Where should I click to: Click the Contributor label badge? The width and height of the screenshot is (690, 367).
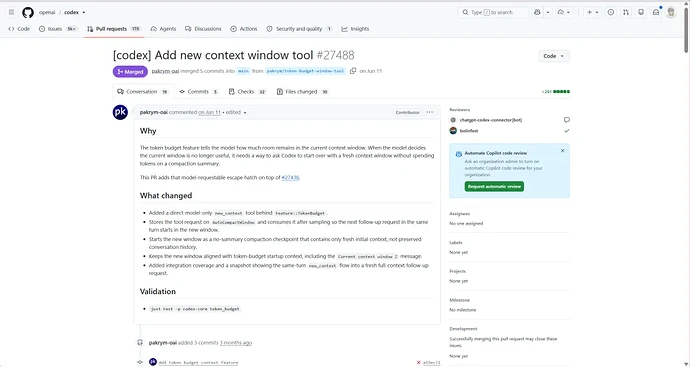pyautogui.click(x=407, y=112)
